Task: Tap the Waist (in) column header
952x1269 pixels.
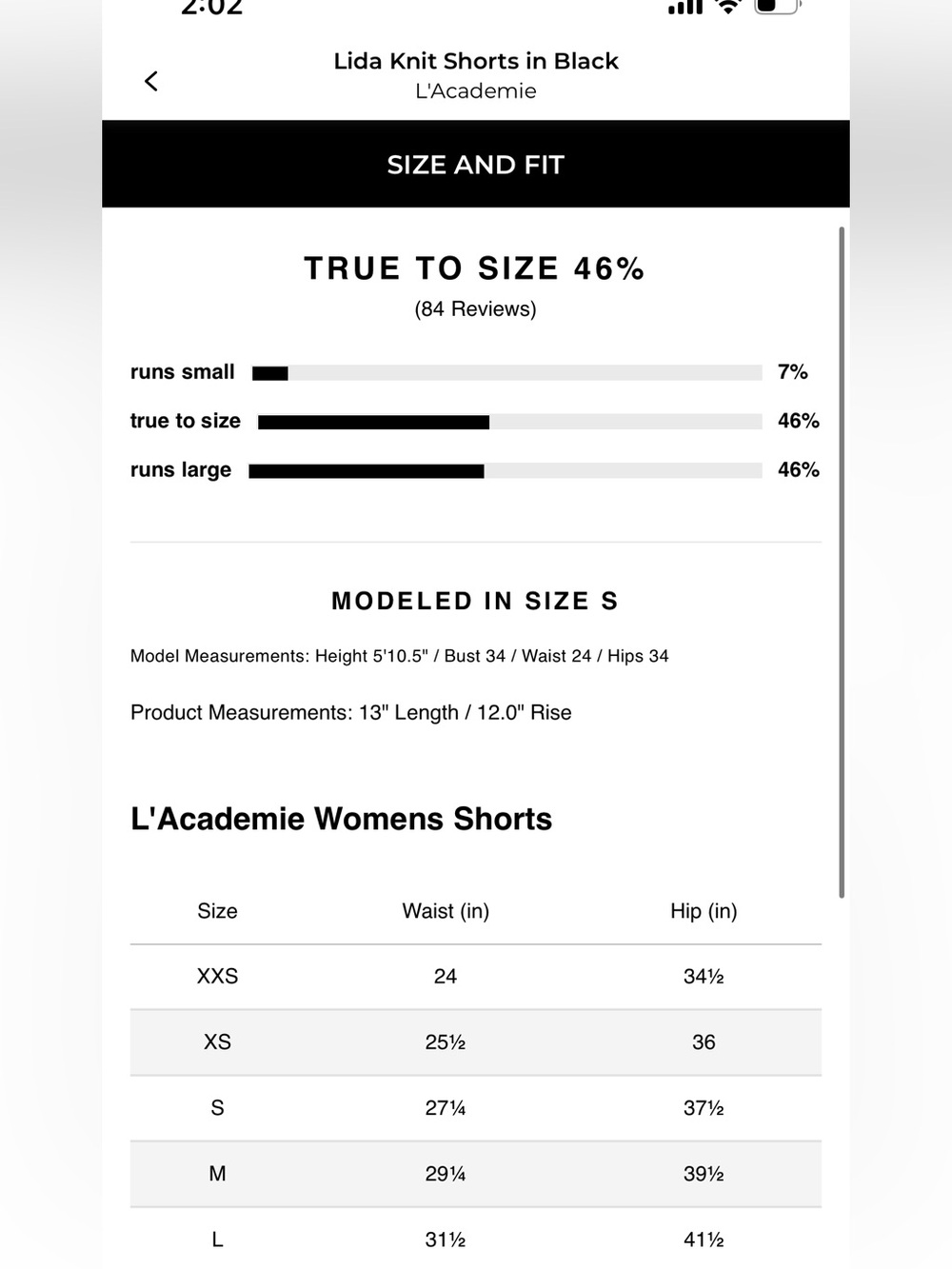Action: (x=446, y=911)
